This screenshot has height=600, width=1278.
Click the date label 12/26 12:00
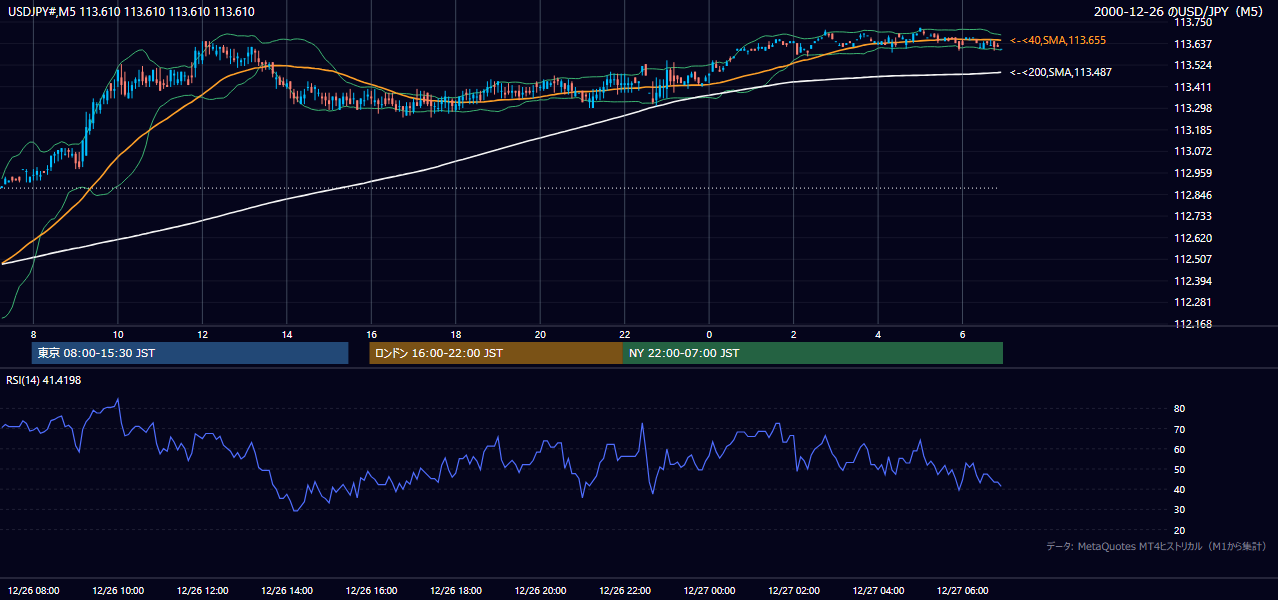203,590
